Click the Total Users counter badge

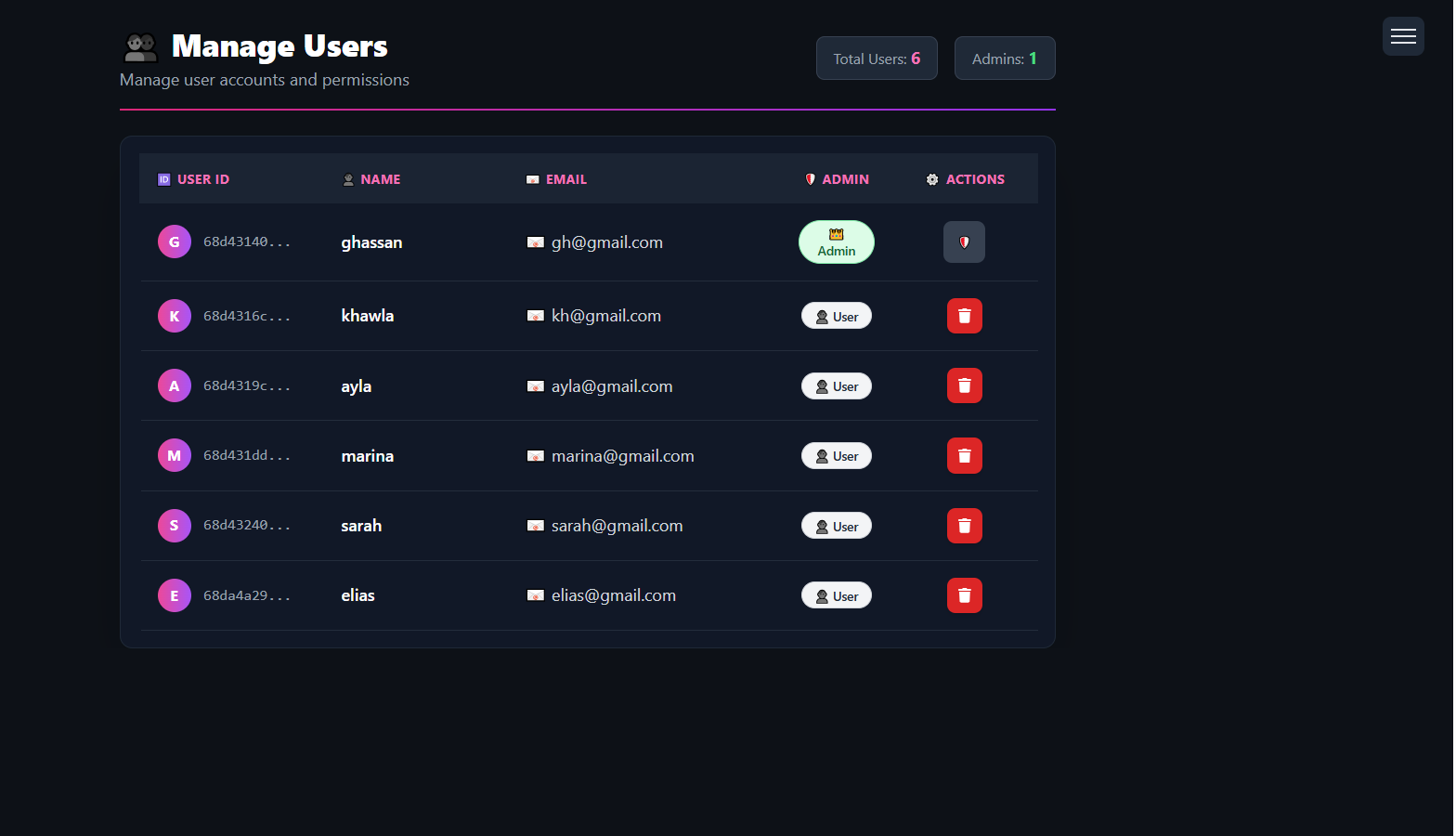[x=877, y=59]
